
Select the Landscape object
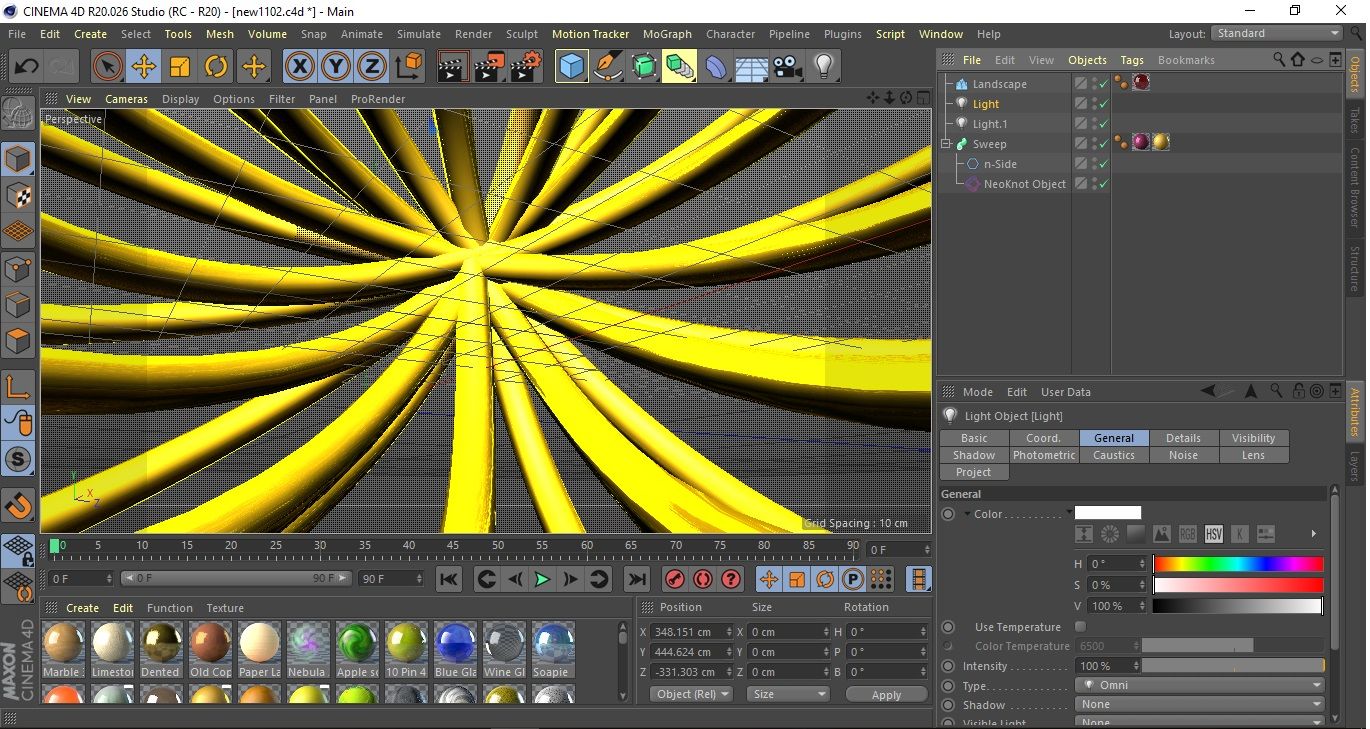(999, 84)
